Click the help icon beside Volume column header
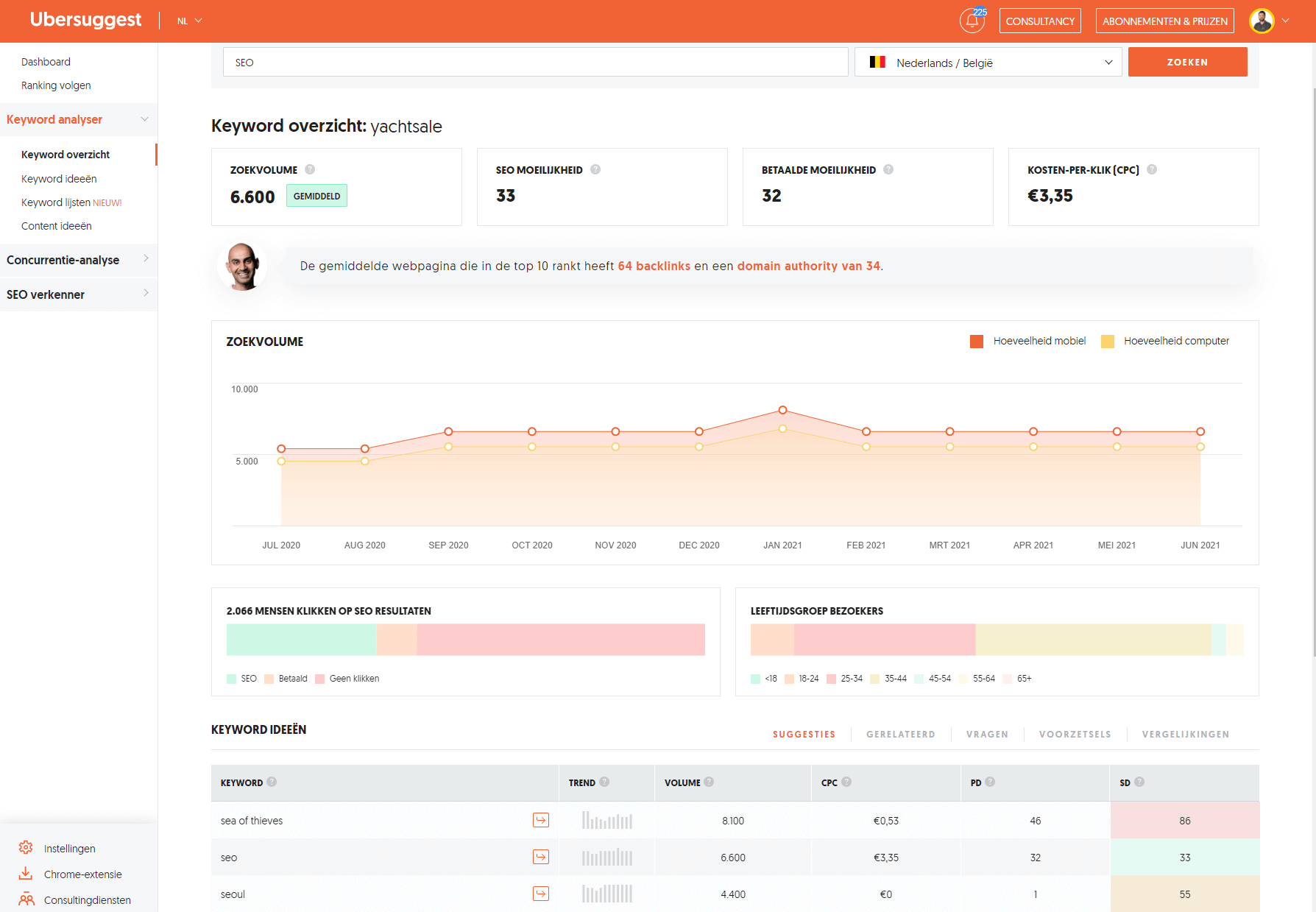The image size is (1316, 912). click(x=709, y=782)
